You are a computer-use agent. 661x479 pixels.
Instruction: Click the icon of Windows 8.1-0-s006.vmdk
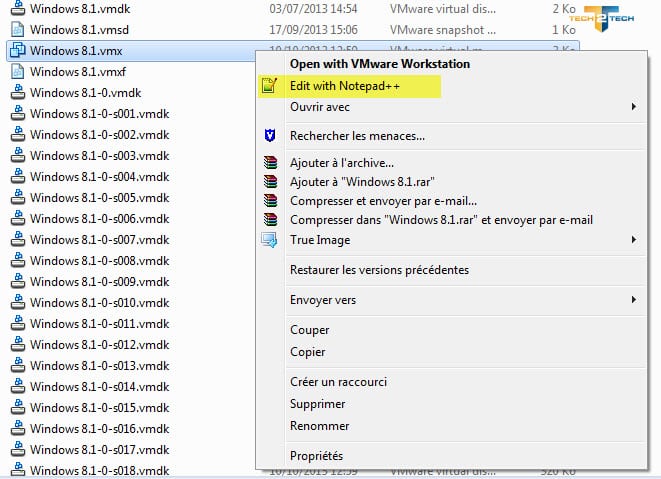coord(17,218)
